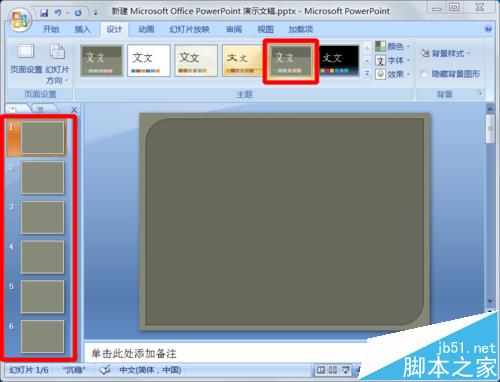Apply the first gray-olive theme thumbnail

(x=102, y=60)
